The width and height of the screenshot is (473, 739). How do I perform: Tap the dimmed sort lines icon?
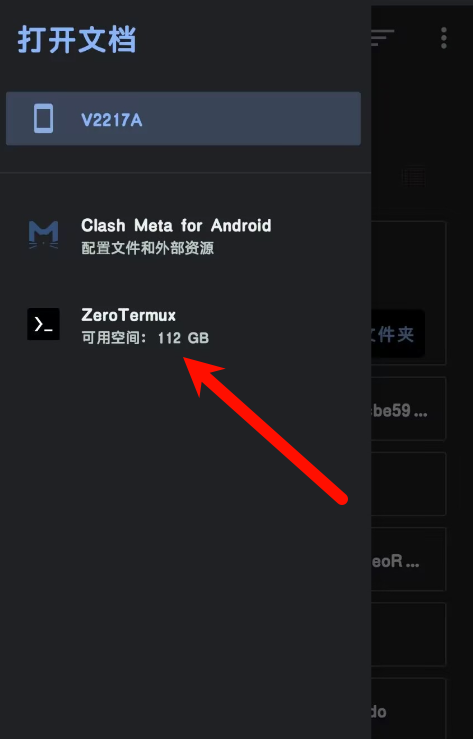pos(383,38)
